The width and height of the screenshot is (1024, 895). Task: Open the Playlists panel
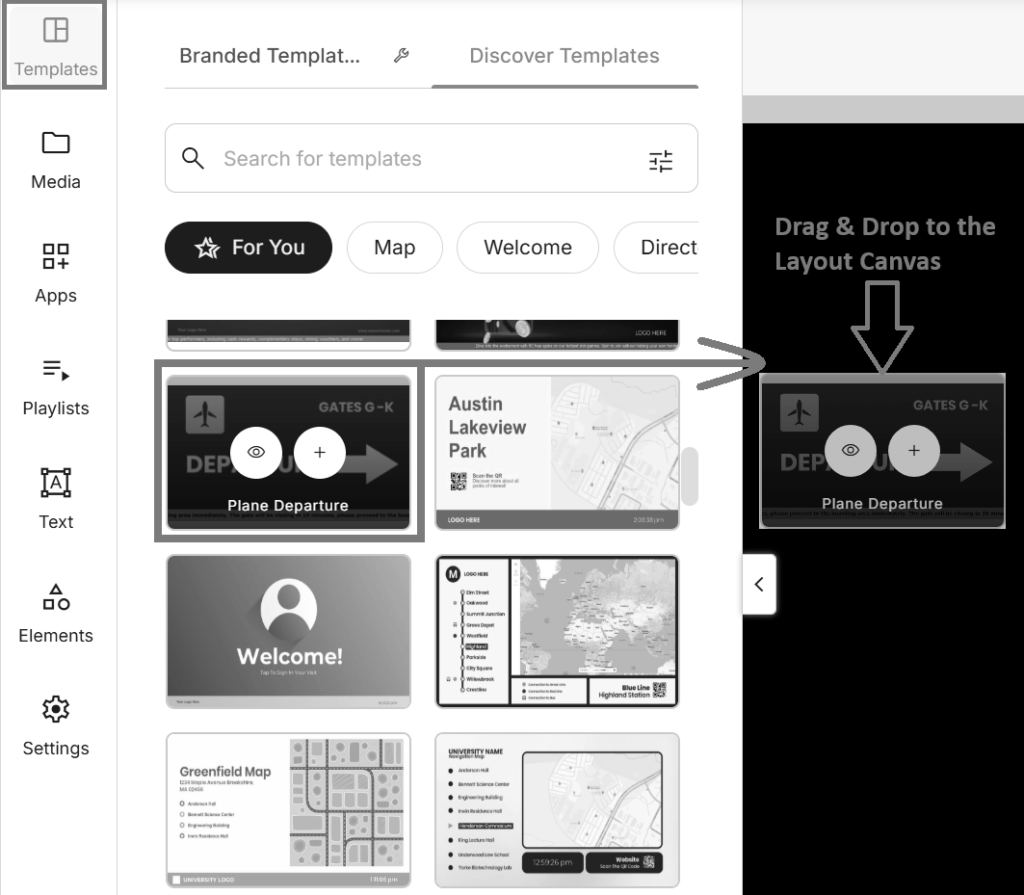pyautogui.click(x=55, y=386)
